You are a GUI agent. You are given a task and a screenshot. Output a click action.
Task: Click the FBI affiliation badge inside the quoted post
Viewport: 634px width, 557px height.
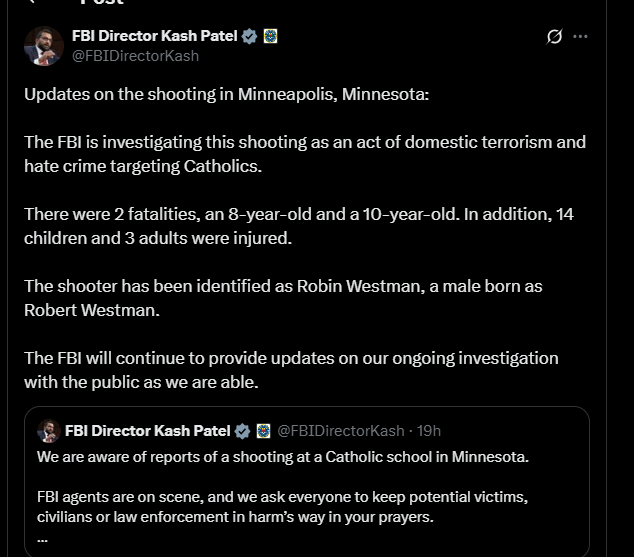click(x=264, y=431)
